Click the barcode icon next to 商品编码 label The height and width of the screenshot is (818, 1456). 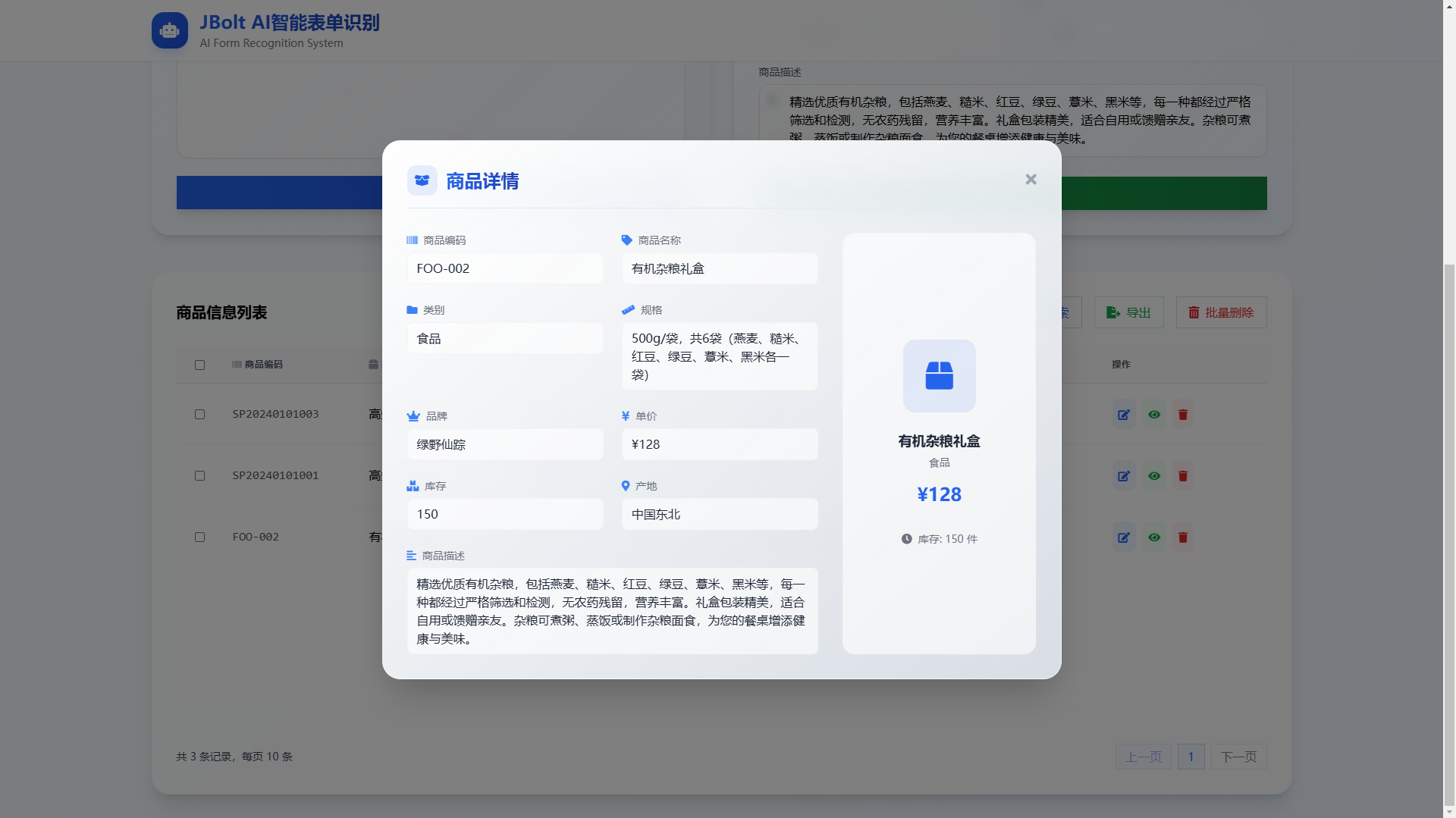(412, 240)
